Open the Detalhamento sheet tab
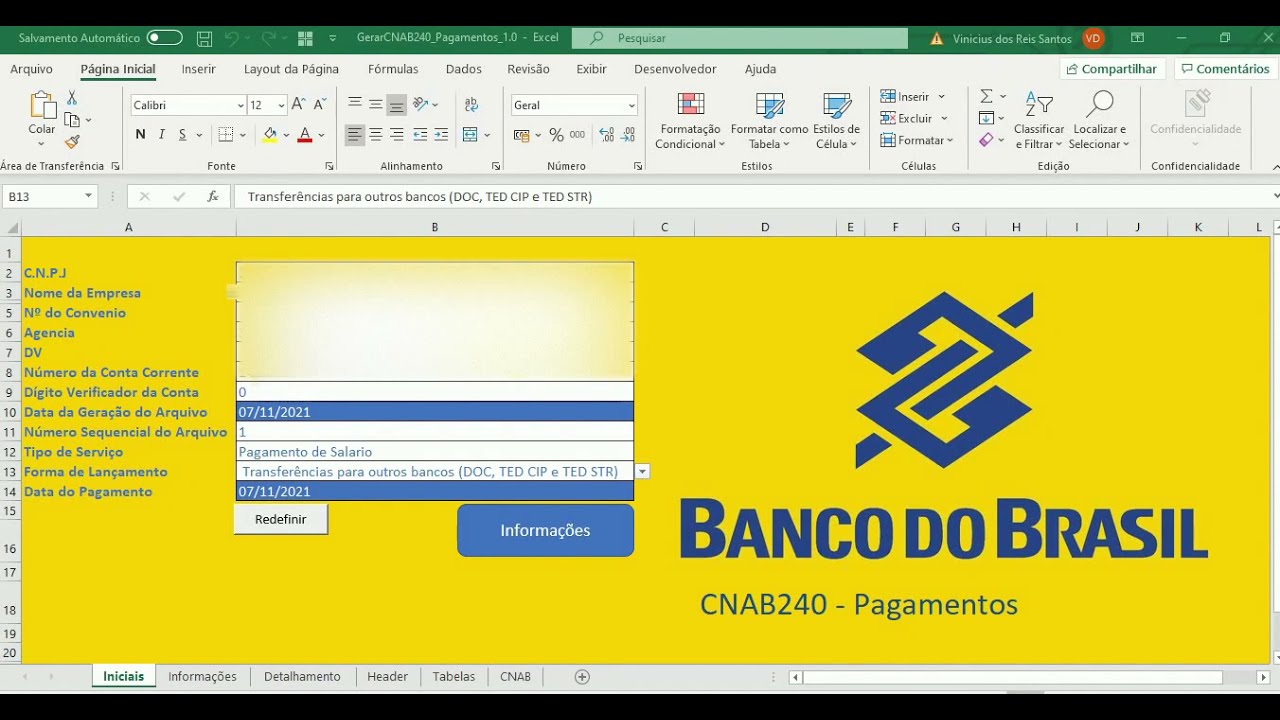The height and width of the screenshot is (720, 1280). pos(302,677)
